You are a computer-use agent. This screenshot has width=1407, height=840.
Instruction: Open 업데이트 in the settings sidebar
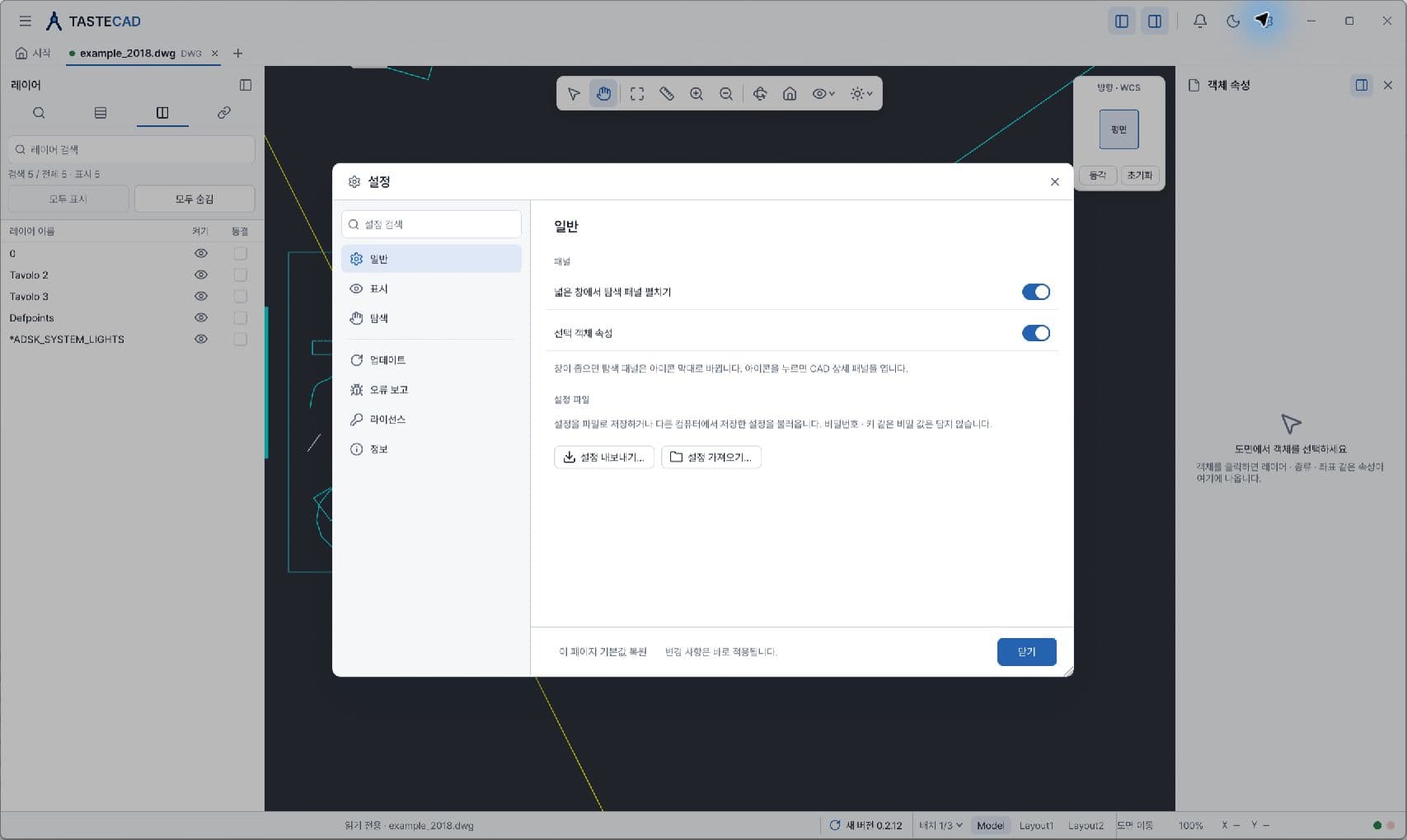pyautogui.click(x=431, y=360)
